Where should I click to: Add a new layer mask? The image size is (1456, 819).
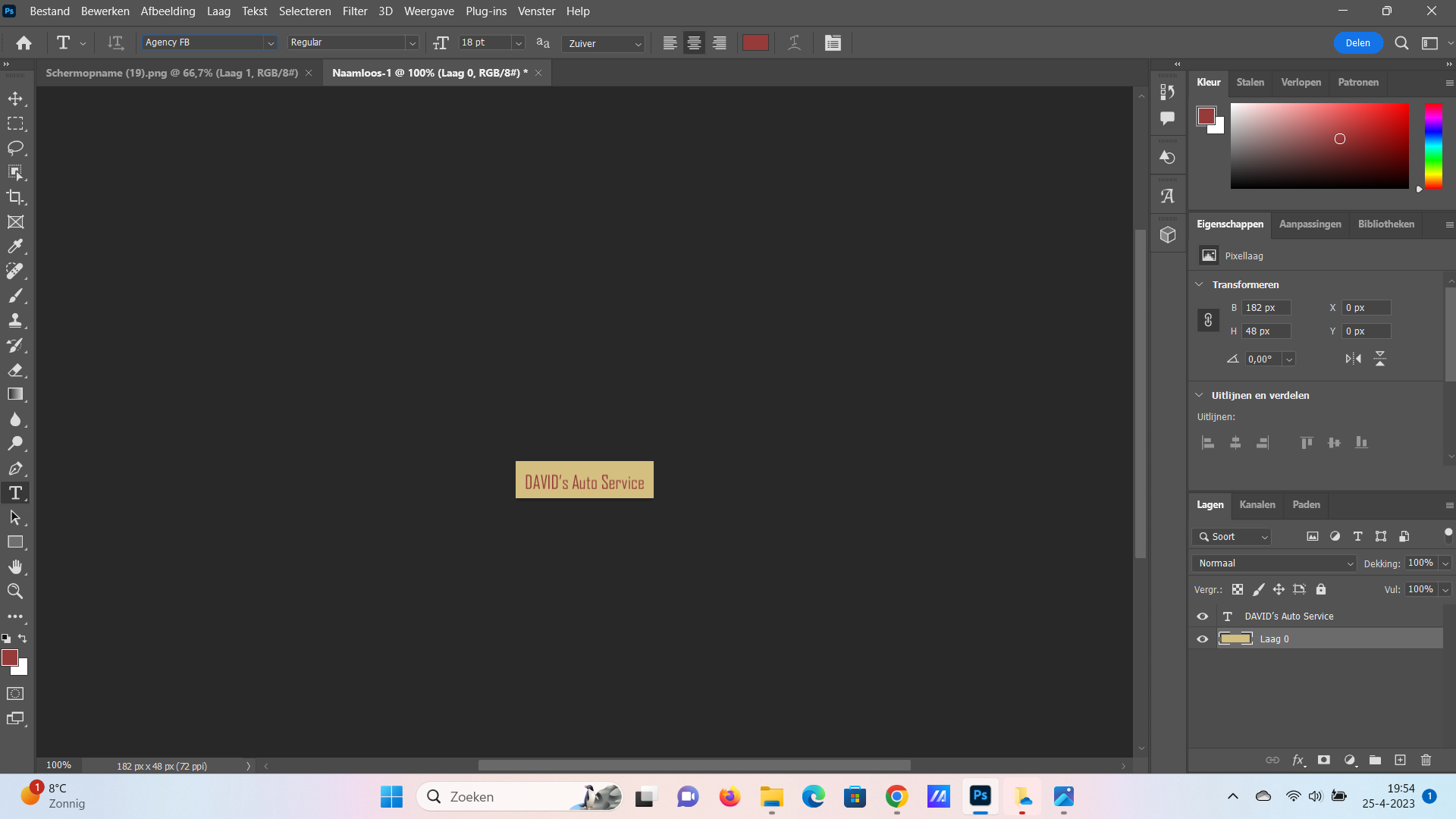coord(1324,759)
